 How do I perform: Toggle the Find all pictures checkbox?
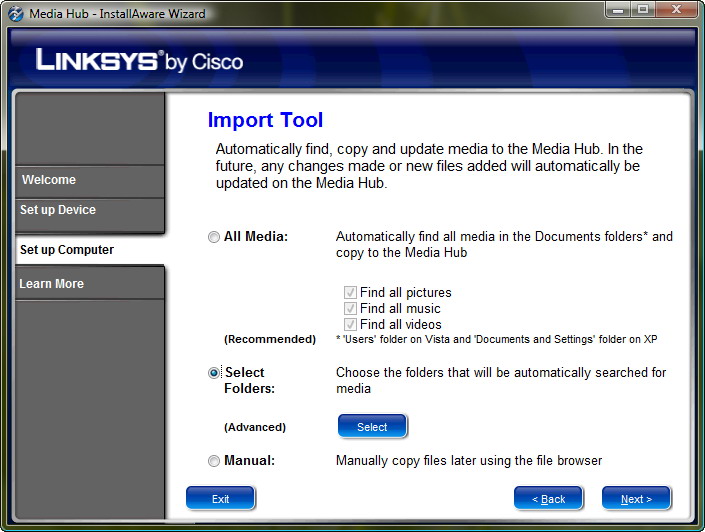point(350,293)
